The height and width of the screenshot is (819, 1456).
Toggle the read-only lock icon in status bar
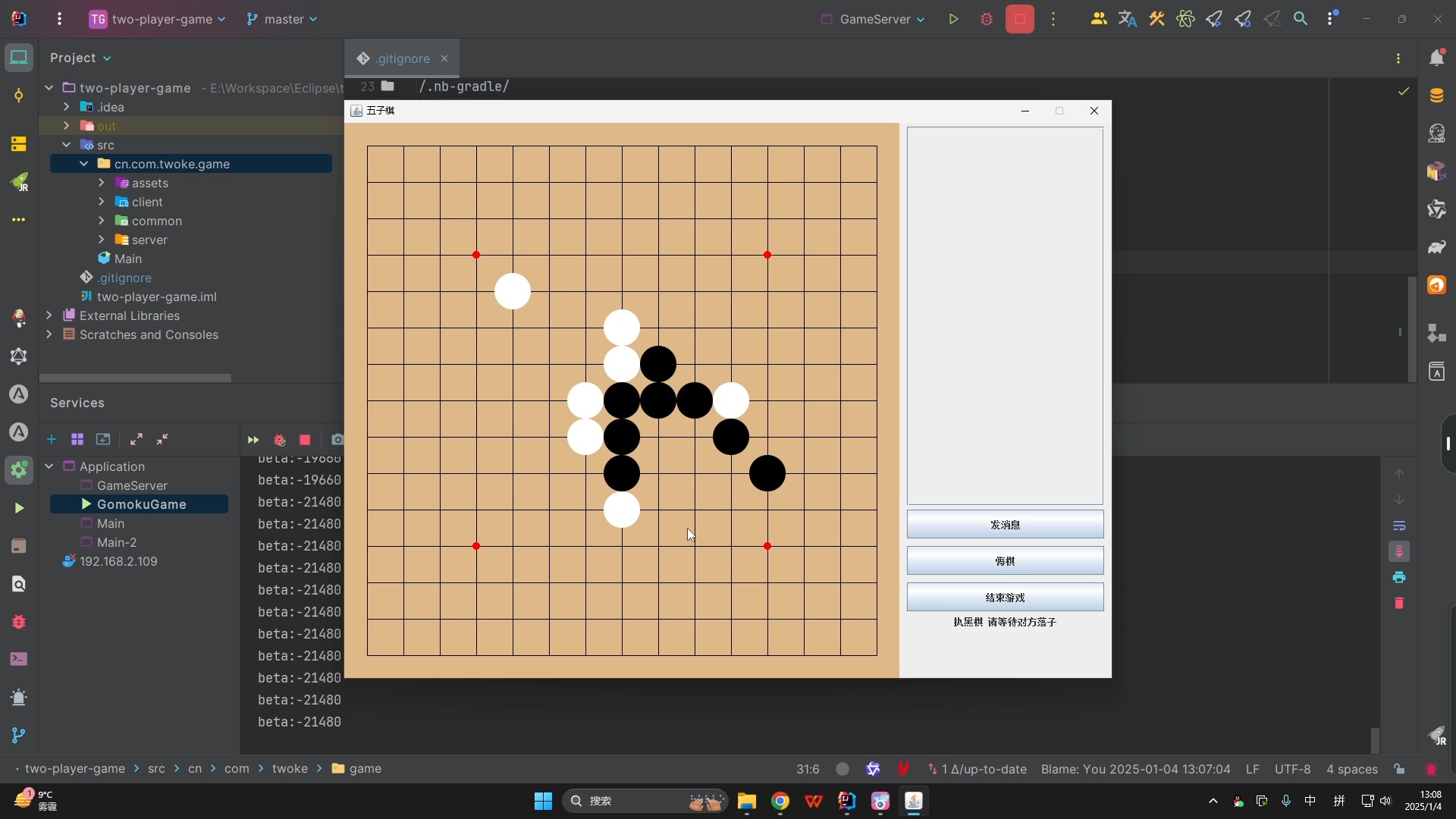(1399, 769)
